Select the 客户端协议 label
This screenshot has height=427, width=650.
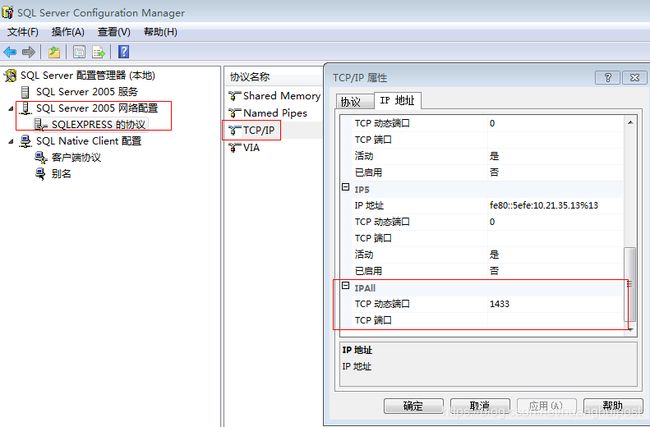(x=76, y=158)
